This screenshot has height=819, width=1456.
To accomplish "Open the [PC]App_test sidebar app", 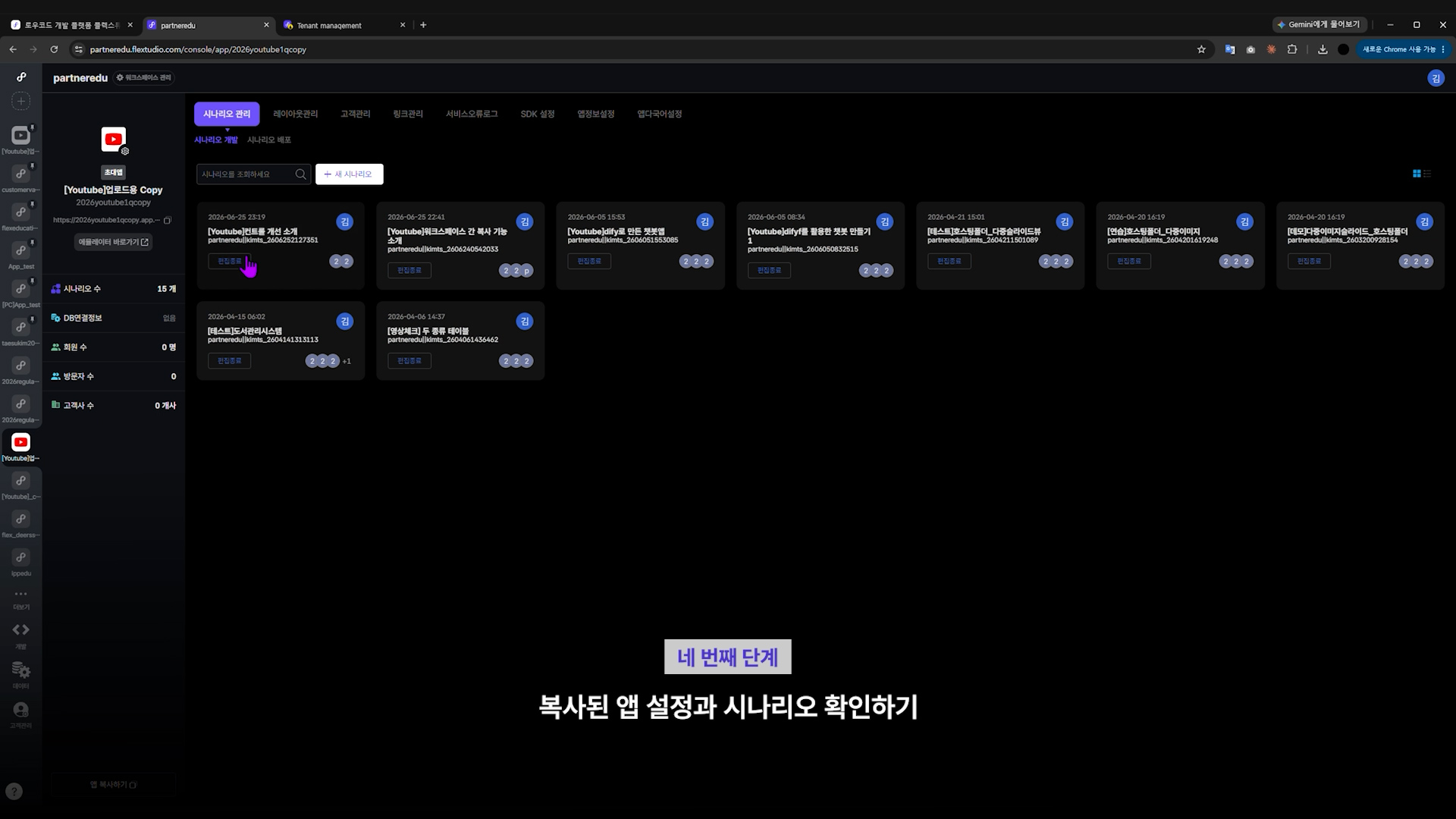I will (x=21, y=289).
